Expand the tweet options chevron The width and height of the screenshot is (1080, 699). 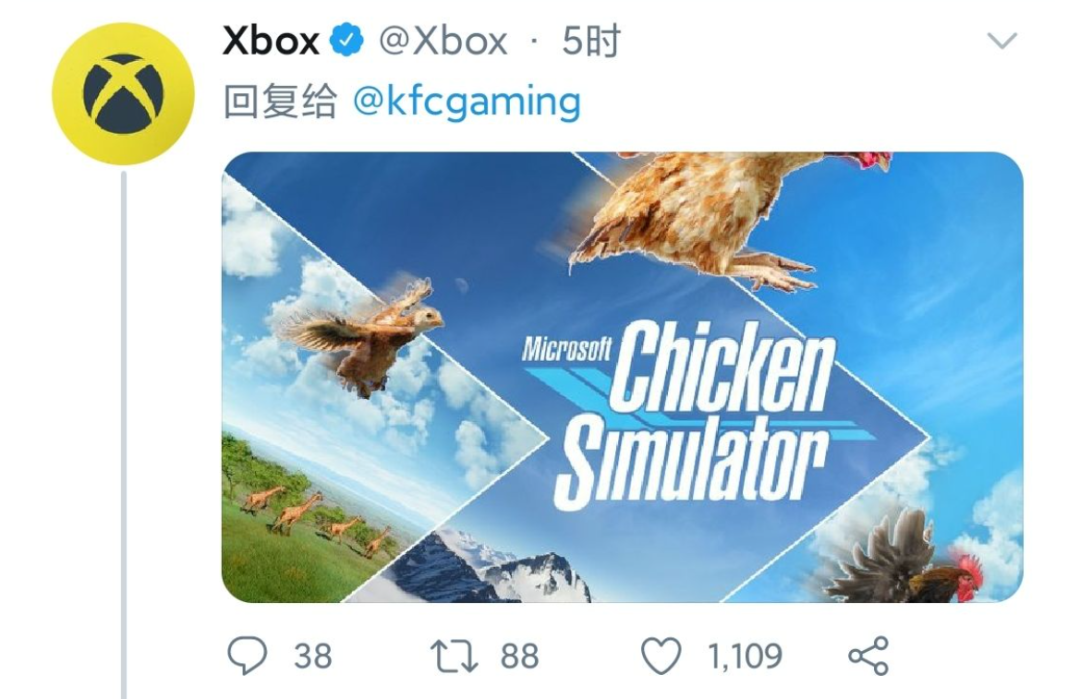click(x=1001, y=41)
